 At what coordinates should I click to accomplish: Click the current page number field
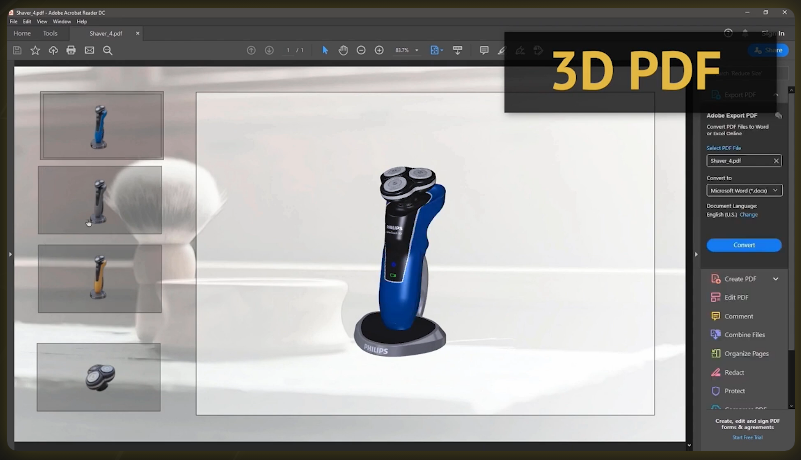click(x=288, y=50)
